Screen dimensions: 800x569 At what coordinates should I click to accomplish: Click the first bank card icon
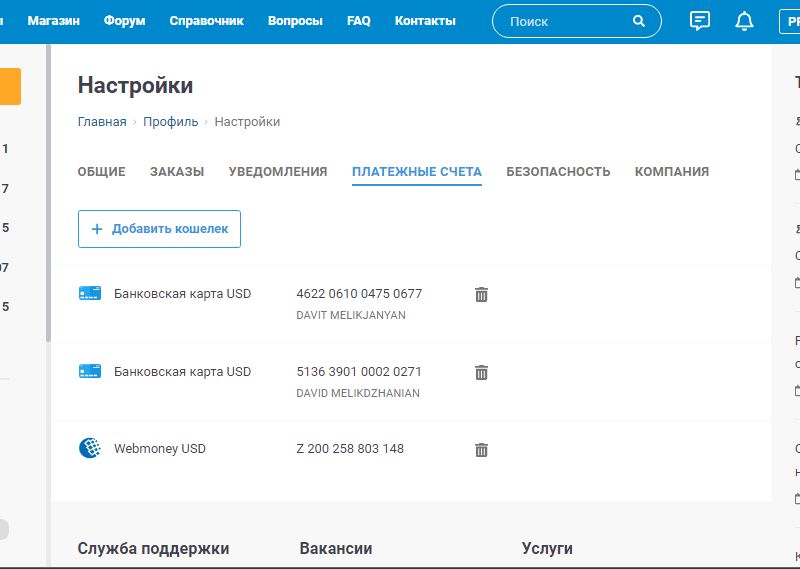tap(90, 293)
